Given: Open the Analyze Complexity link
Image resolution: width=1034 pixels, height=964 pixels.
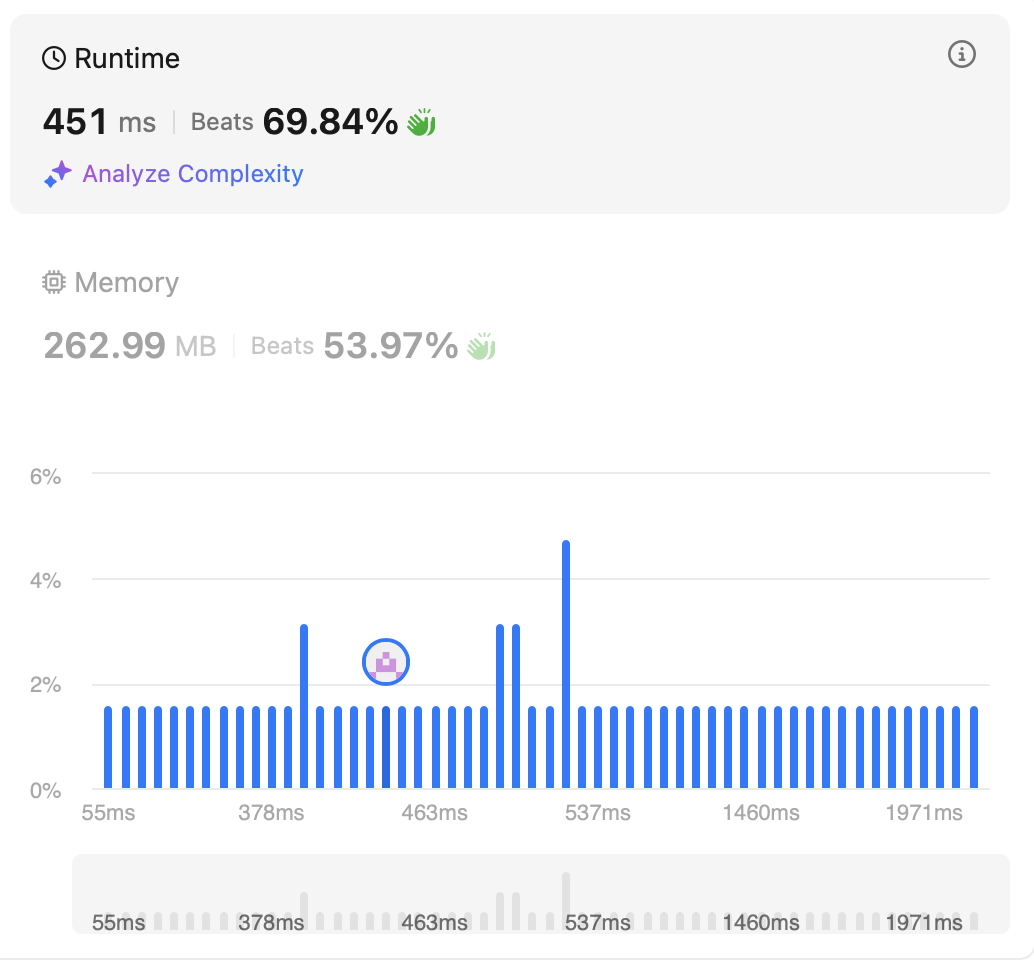Looking at the screenshot, I should [x=192, y=174].
